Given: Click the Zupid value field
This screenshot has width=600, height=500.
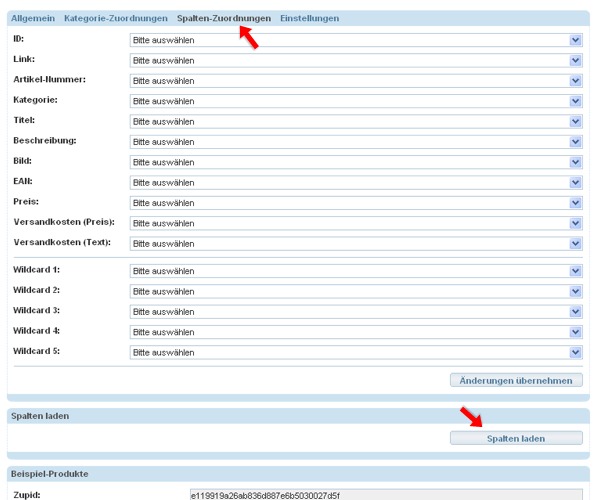Looking at the screenshot, I should click(x=386, y=495).
